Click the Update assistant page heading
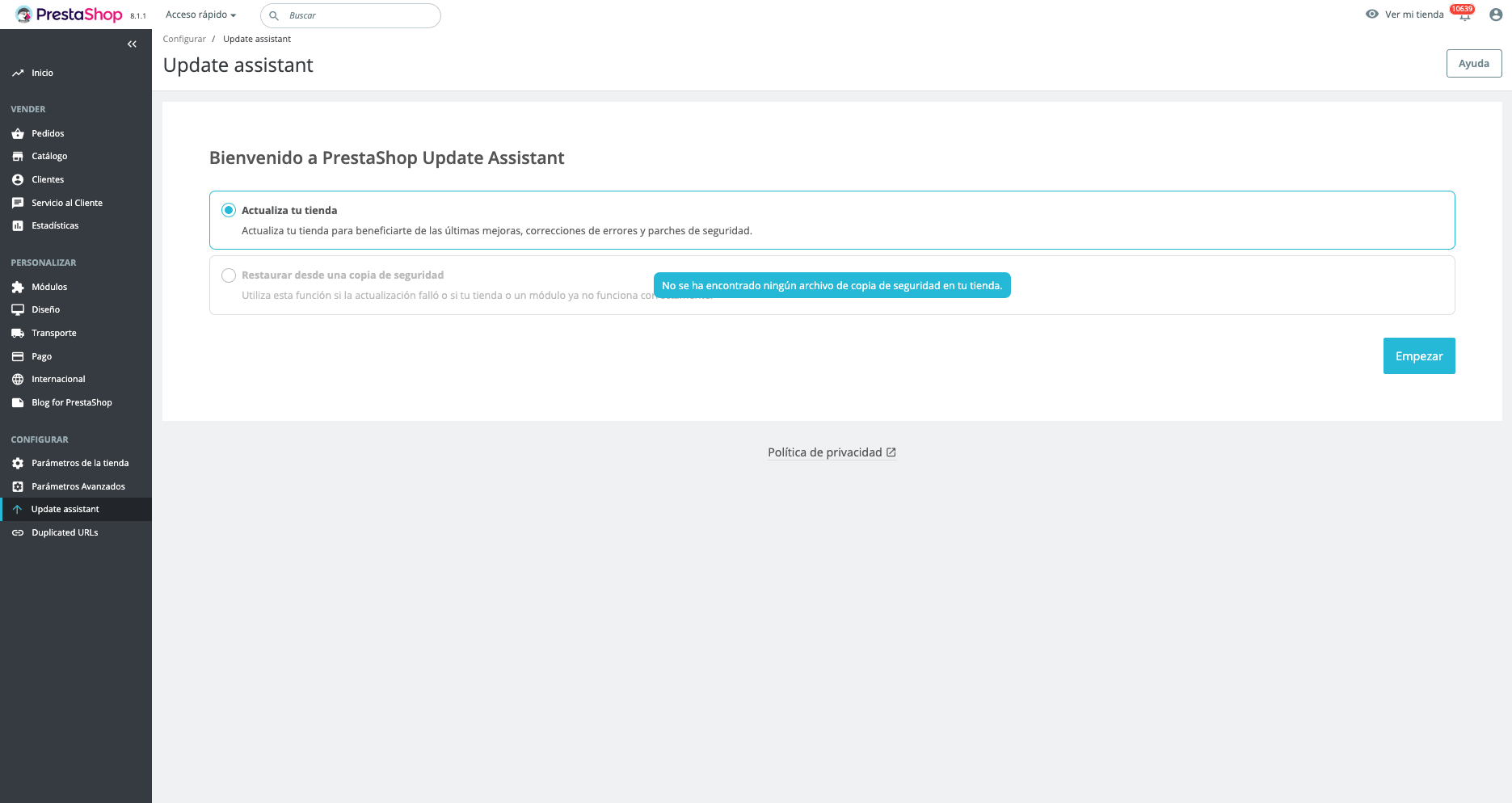This screenshot has width=1512, height=803. point(238,65)
